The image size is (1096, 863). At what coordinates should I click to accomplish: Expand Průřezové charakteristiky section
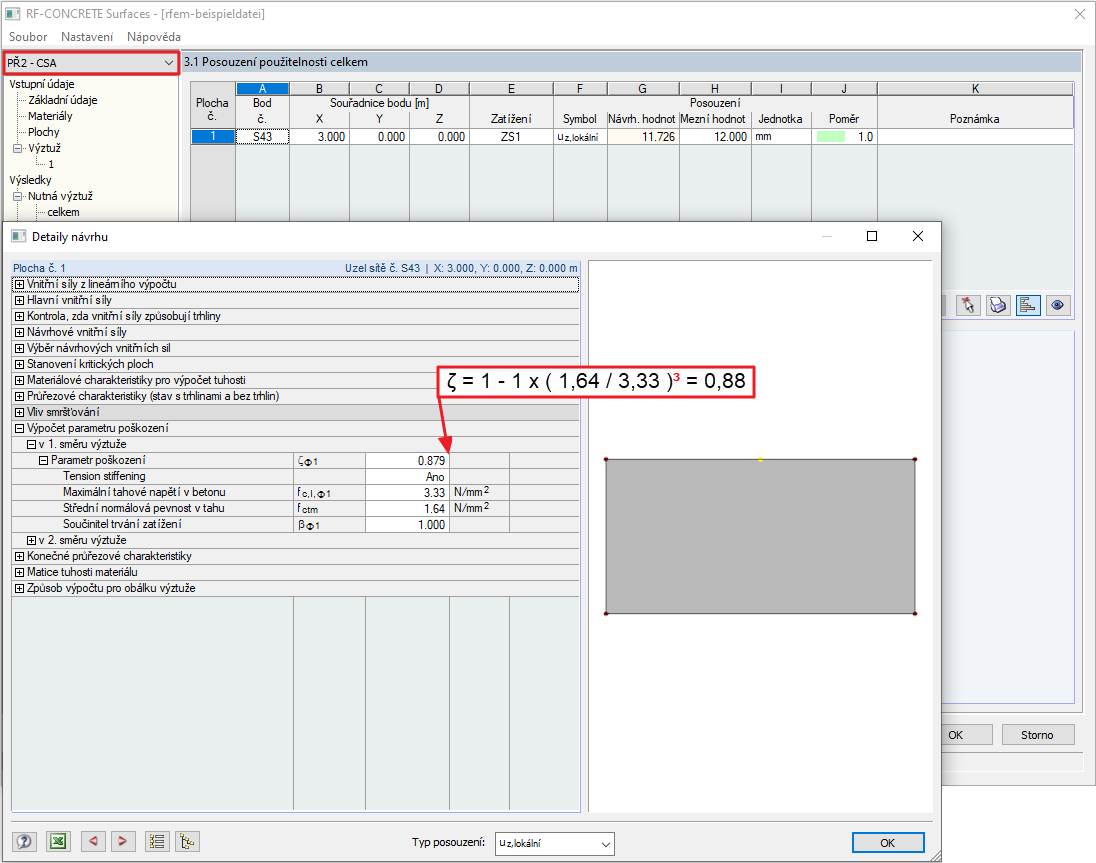tap(20, 396)
